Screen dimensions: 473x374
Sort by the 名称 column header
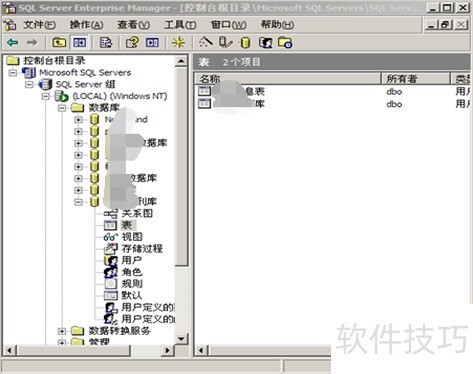pyautogui.click(x=288, y=79)
